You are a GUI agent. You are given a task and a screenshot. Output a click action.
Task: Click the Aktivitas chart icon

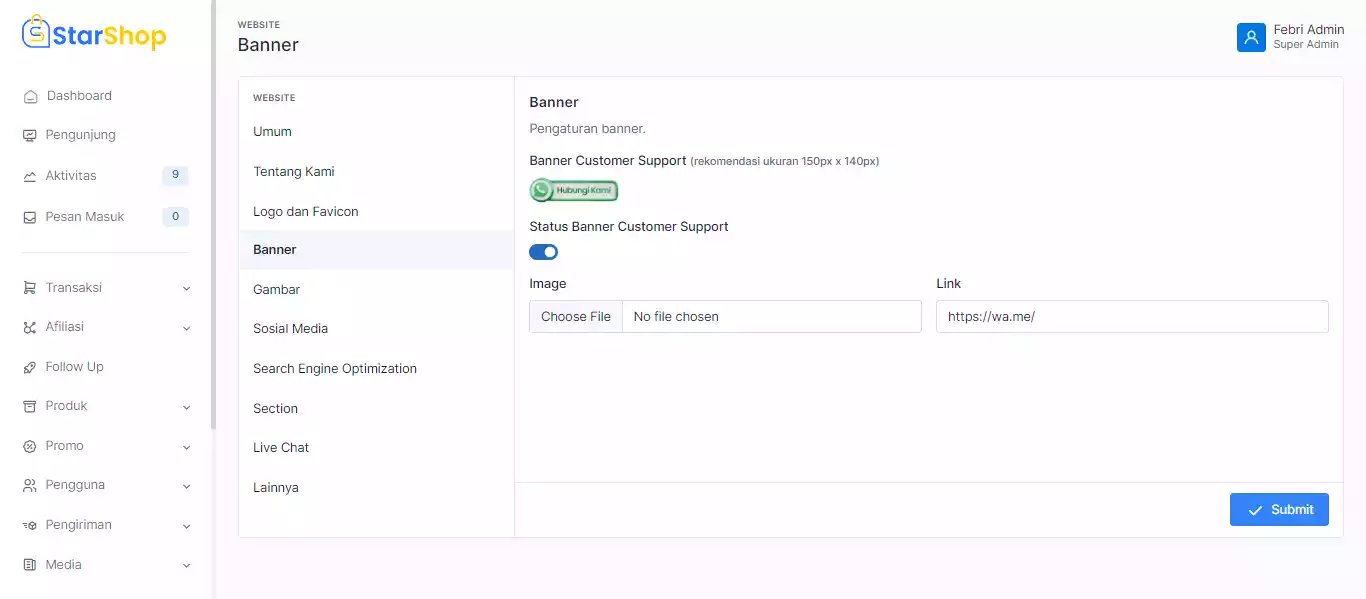click(x=30, y=176)
